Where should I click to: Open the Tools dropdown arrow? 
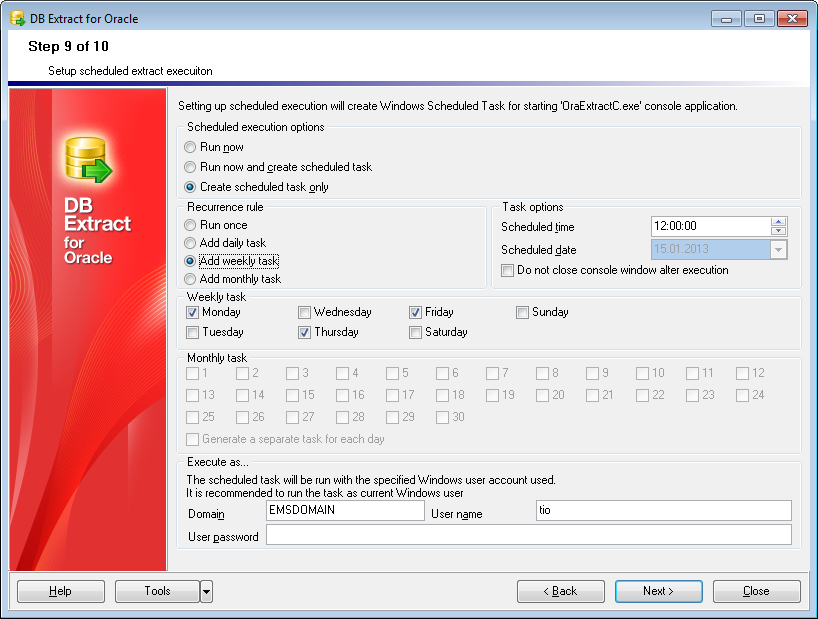coord(207,591)
